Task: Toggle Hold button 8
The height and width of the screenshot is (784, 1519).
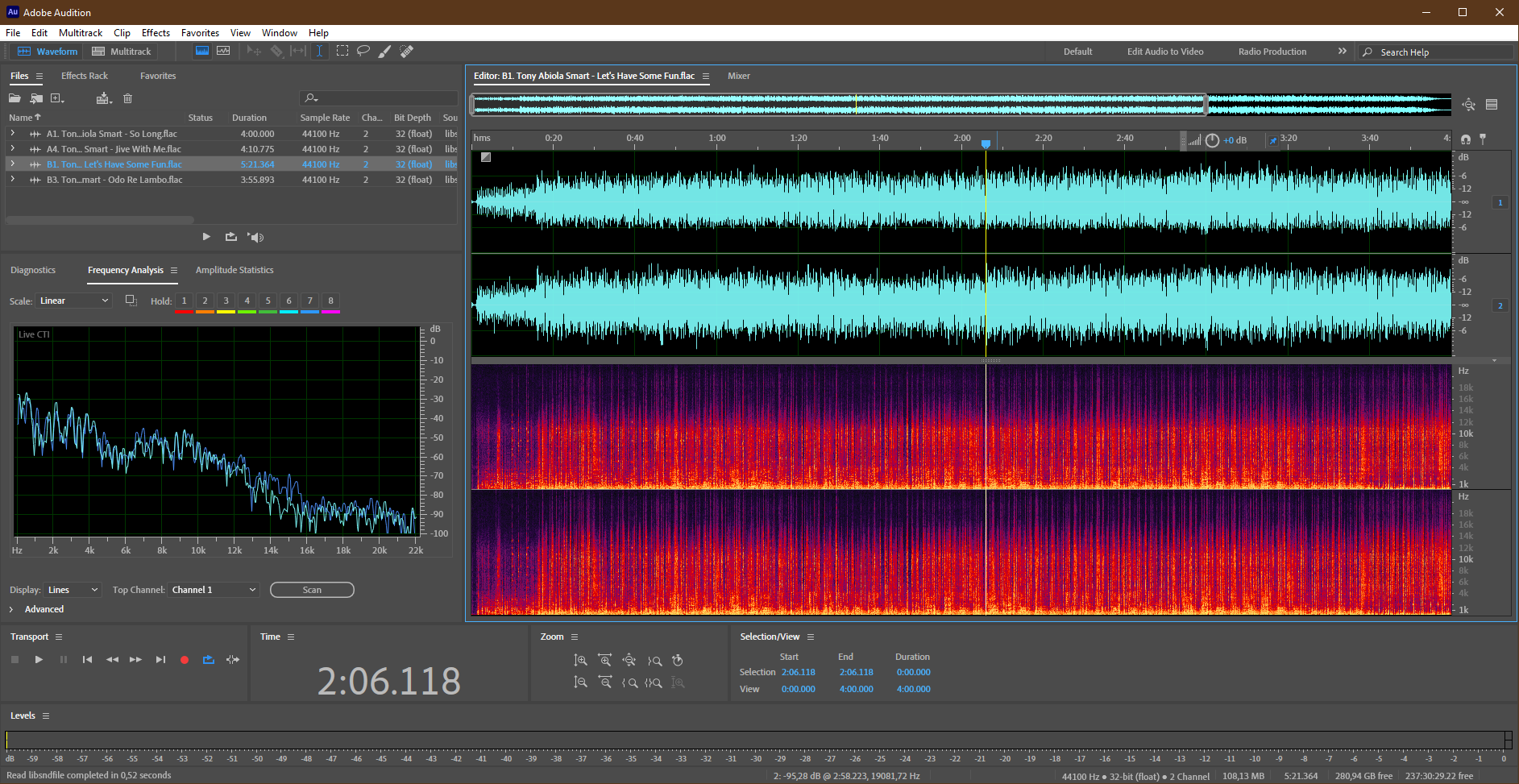Action: pyautogui.click(x=330, y=301)
